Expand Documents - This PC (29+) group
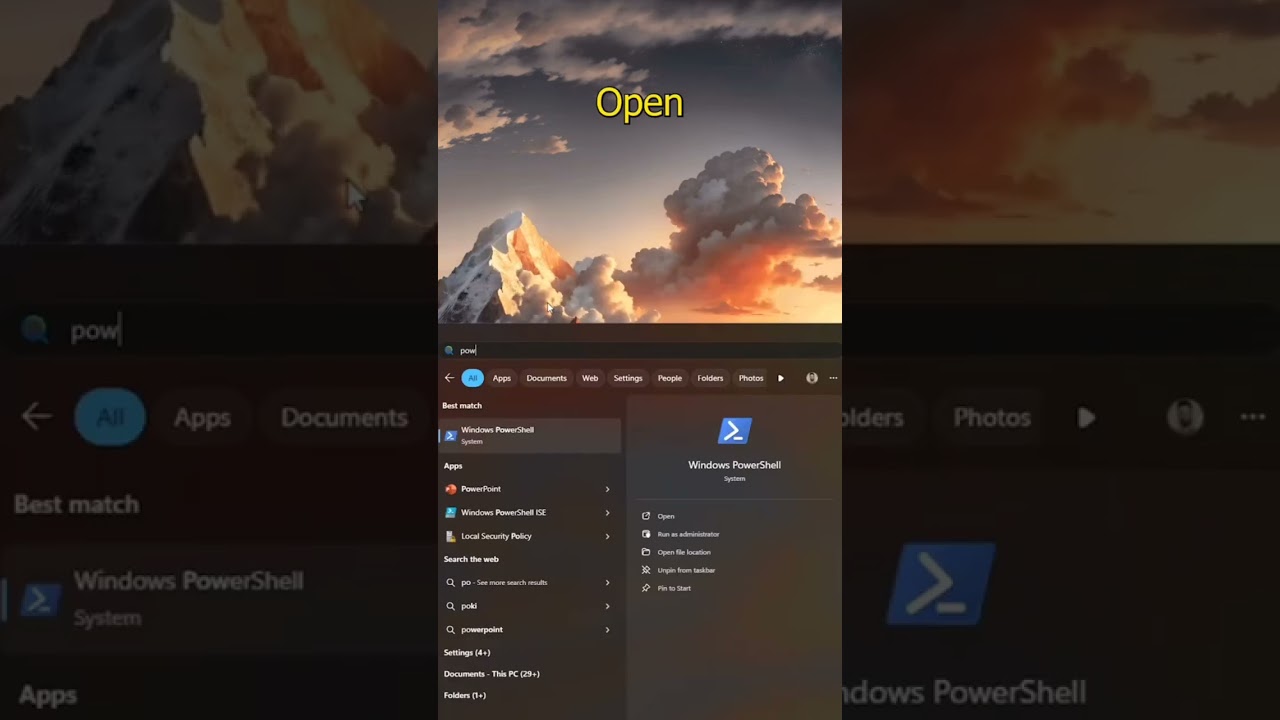The image size is (1280, 720). click(x=492, y=674)
